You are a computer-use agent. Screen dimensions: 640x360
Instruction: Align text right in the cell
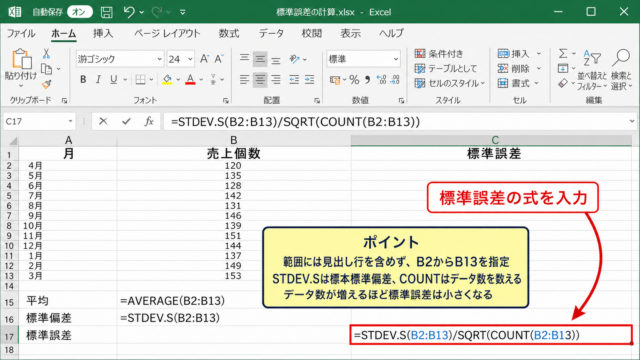[276, 80]
